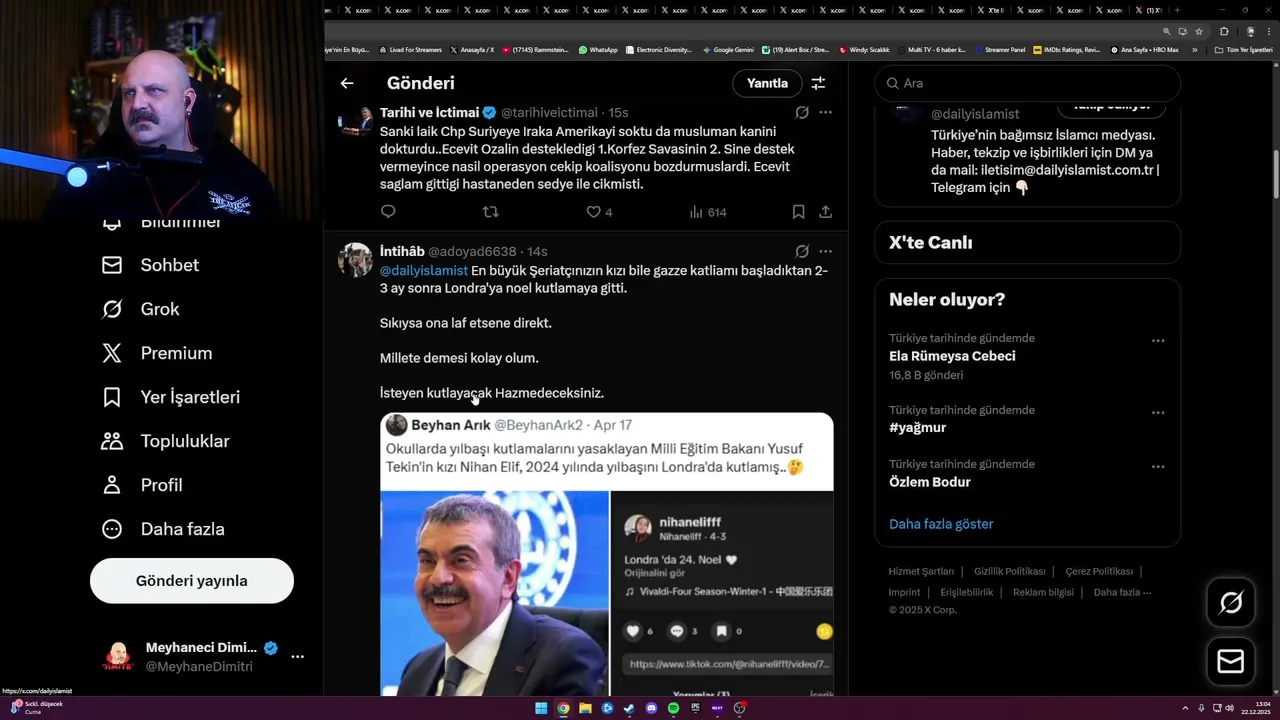Screen dimensions: 1280x720
Task: Open Streamer Panel bookmark
Action: click(999, 49)
